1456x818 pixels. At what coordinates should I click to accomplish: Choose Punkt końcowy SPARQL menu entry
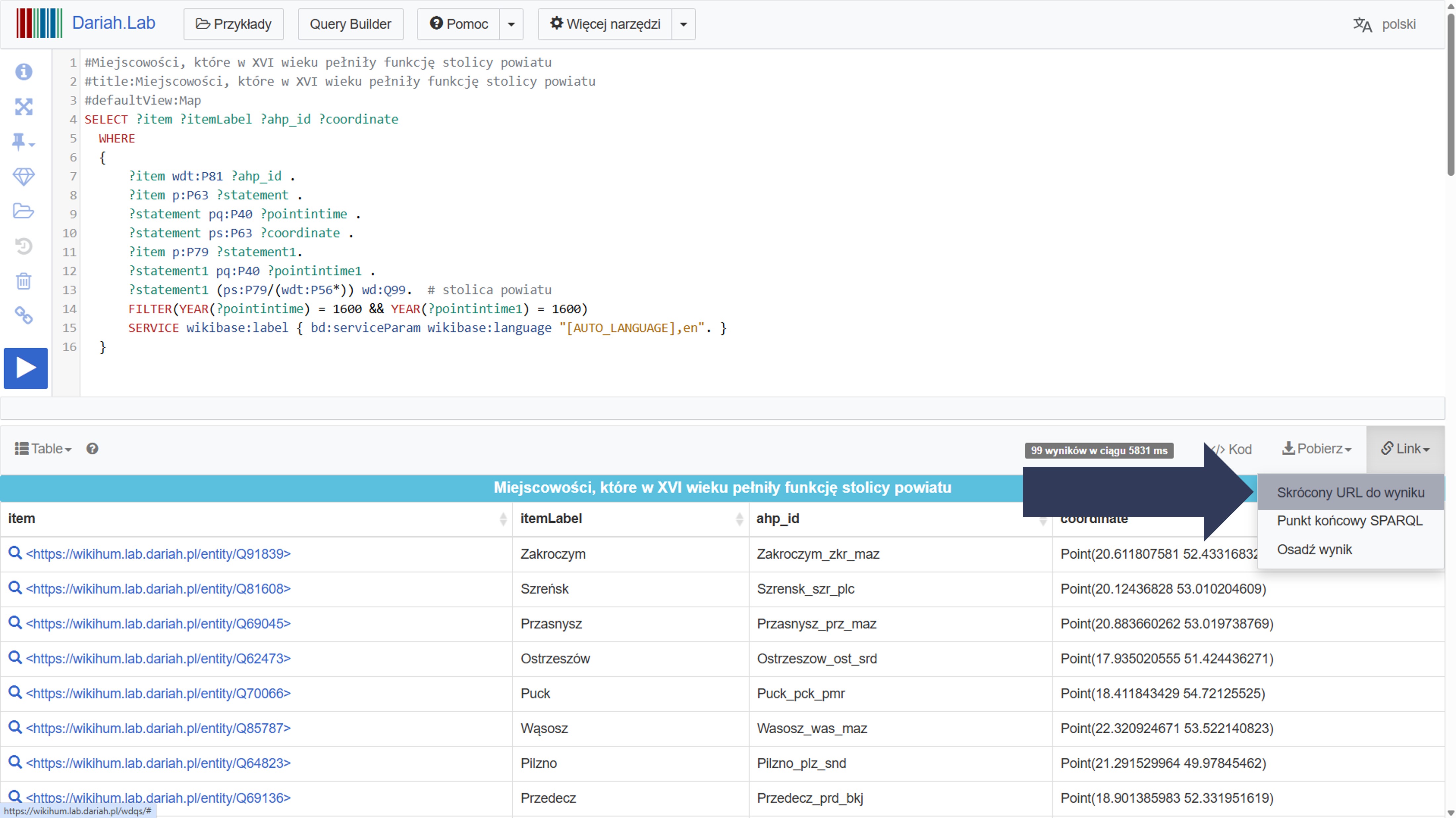(x=1349, y=521)
